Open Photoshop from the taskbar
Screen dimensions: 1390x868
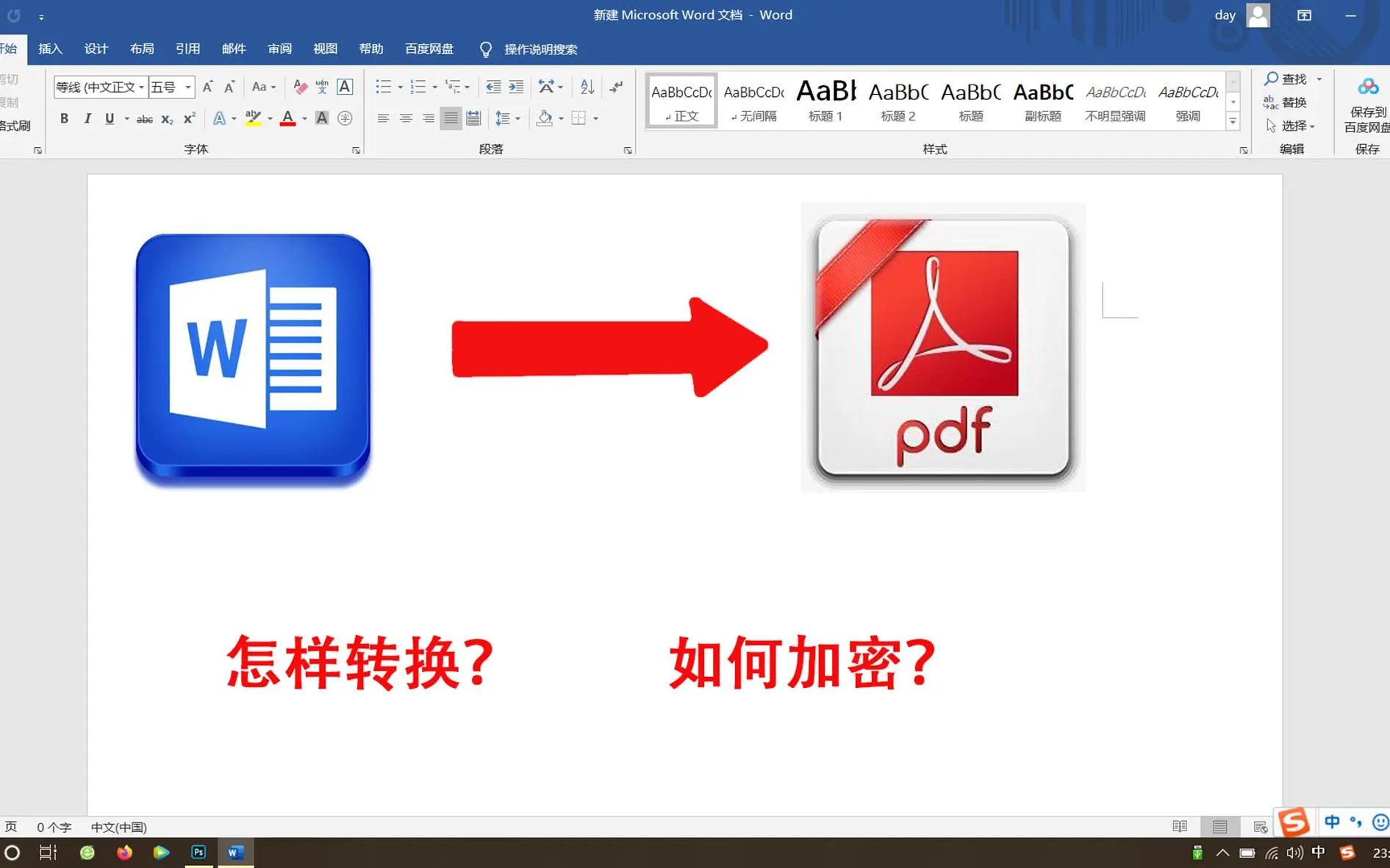(x=198, y=853)
